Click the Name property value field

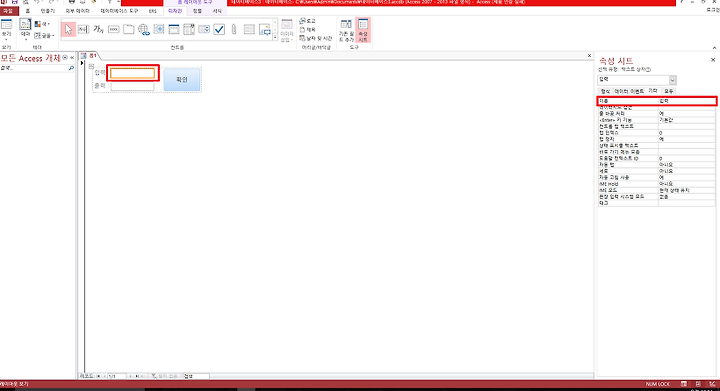click(686, 101)
